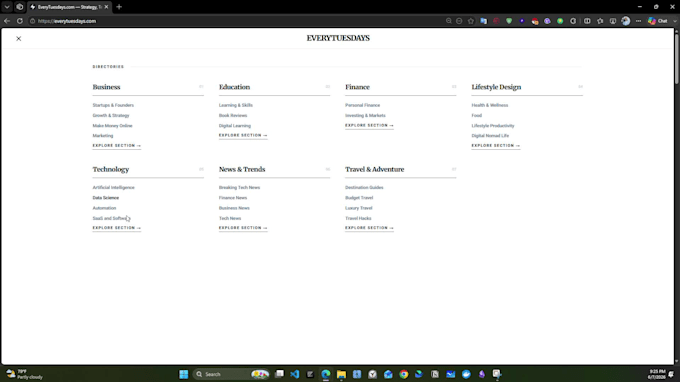Click the green shield extension icon
The image size is (680, 382).
pyautogui.click(x=509, y=21)
